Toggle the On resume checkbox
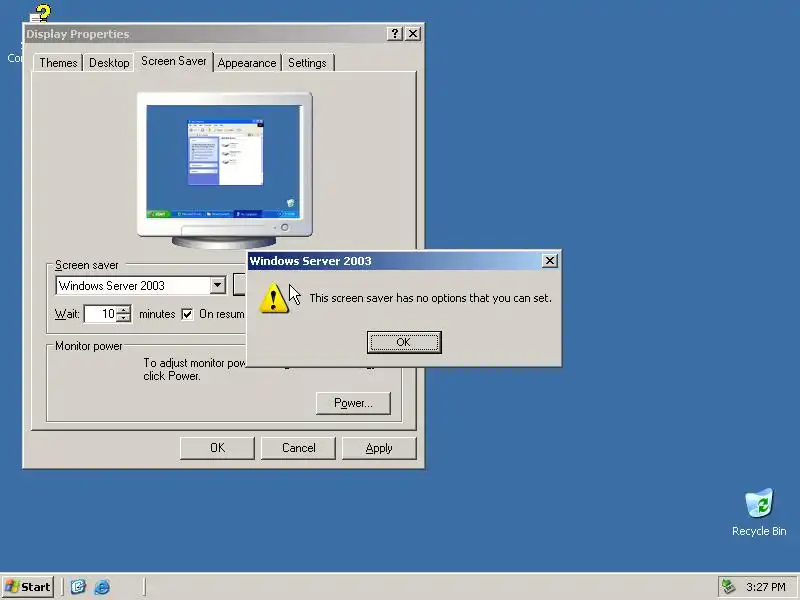Screen dimensions: 800x600 [x=187, y=314]
